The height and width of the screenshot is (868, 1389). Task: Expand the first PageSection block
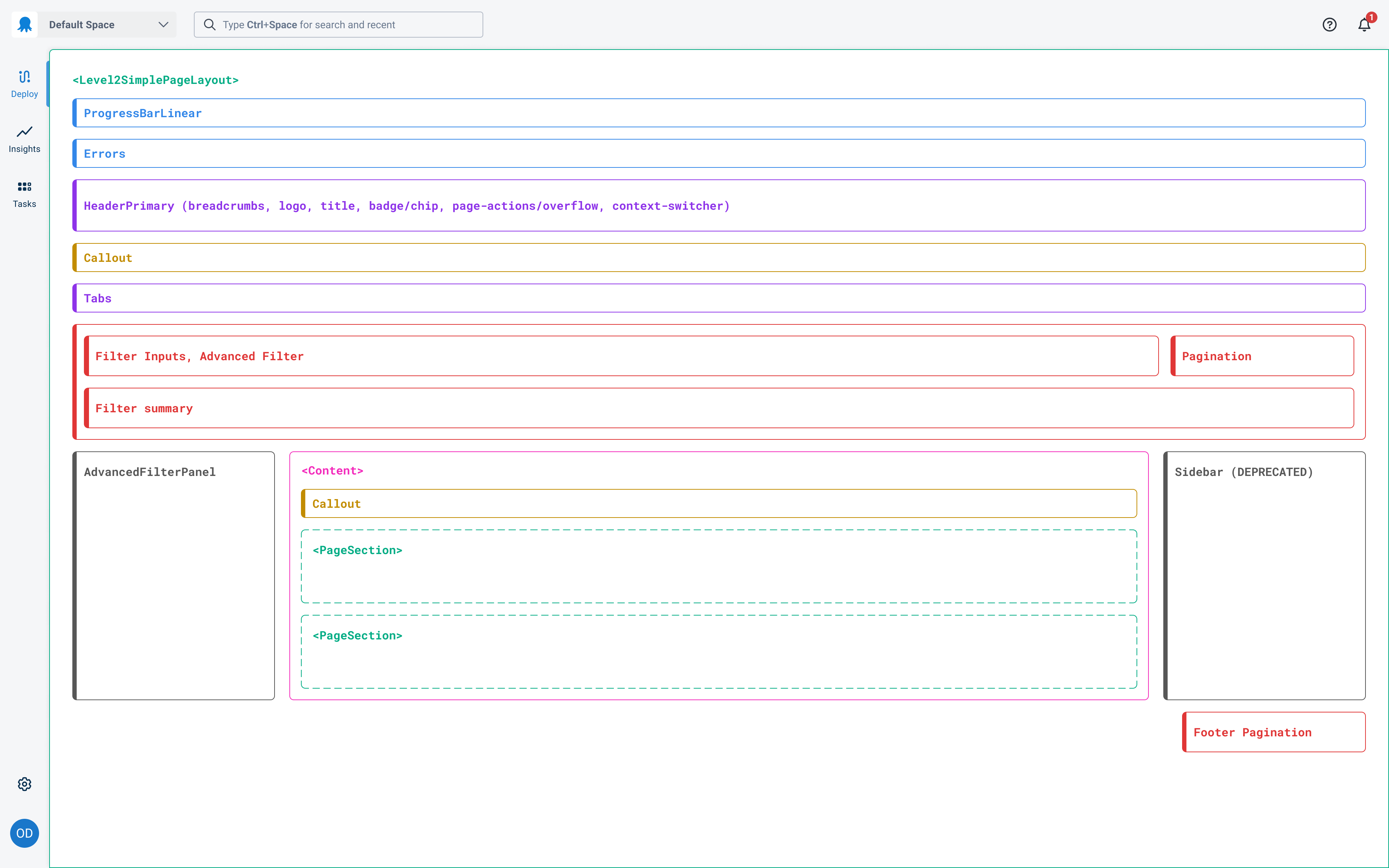pos(357,549)
